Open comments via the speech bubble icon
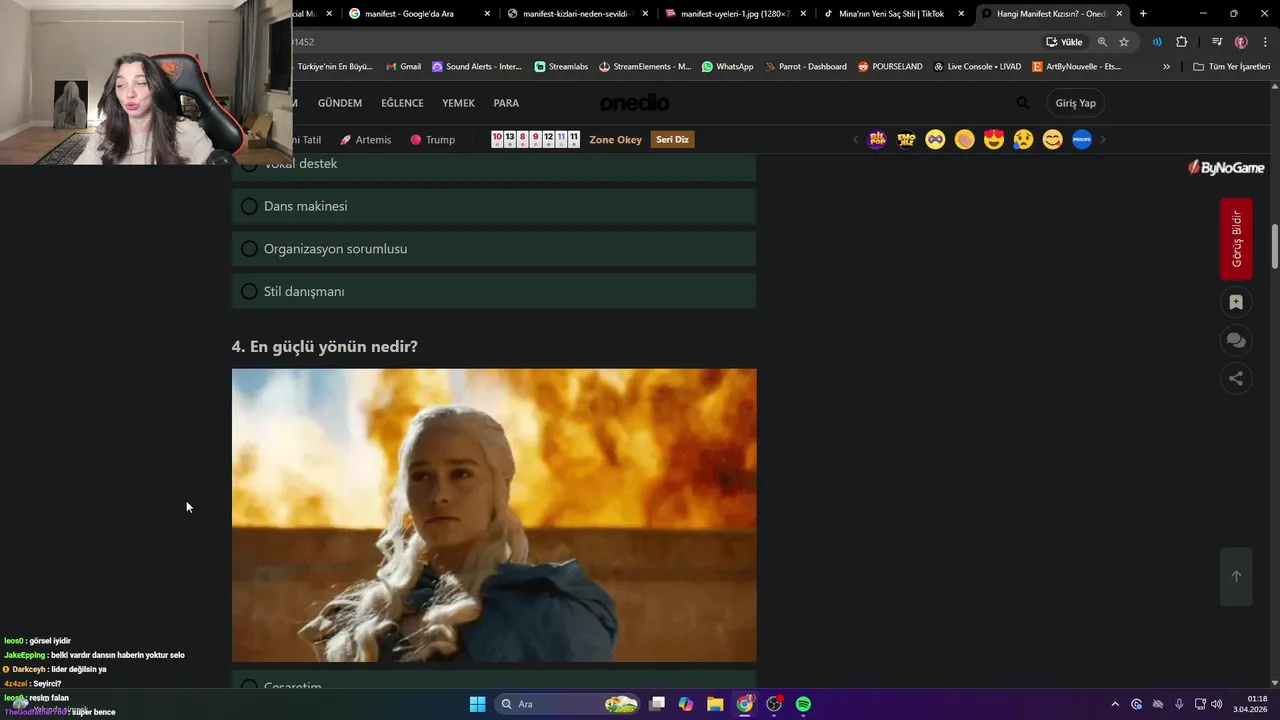Screen dimensions: 1280x720 [1236, 340]
